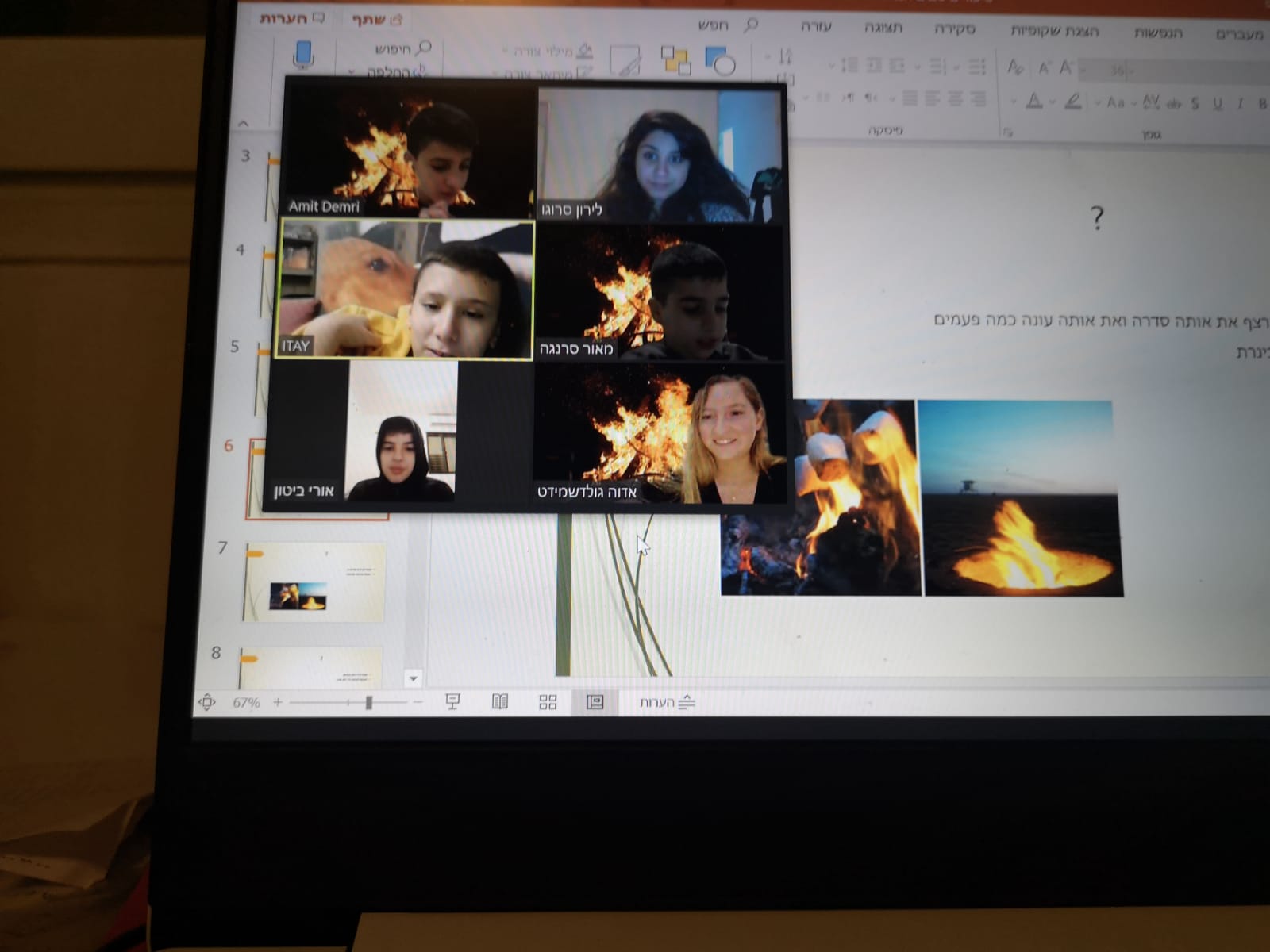The width and height of the screenshot is (1270, 952).
Task: Toggle italic I formatting
Action: point(1240,103)
